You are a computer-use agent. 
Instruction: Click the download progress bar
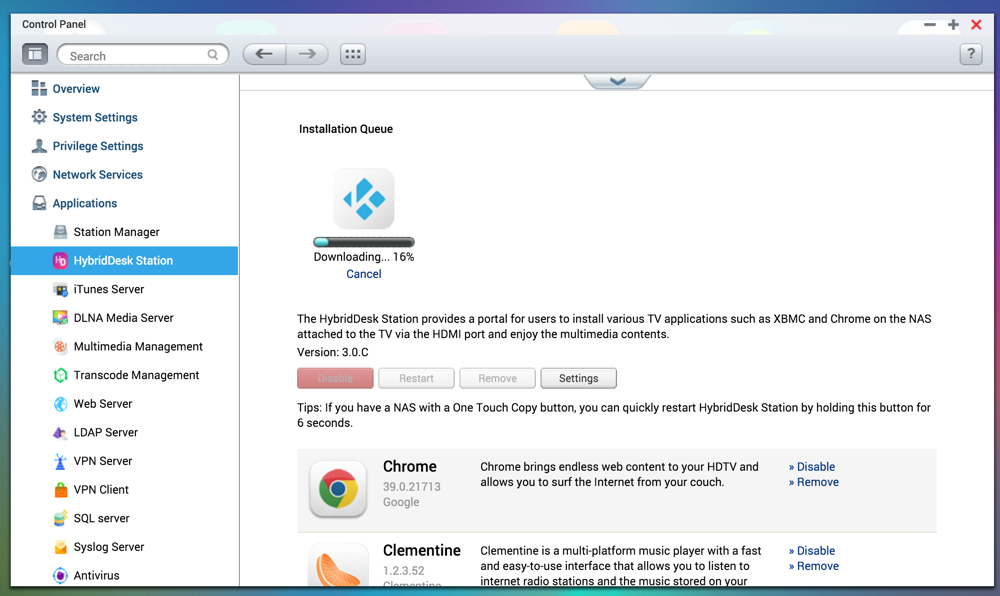[364, 242]
